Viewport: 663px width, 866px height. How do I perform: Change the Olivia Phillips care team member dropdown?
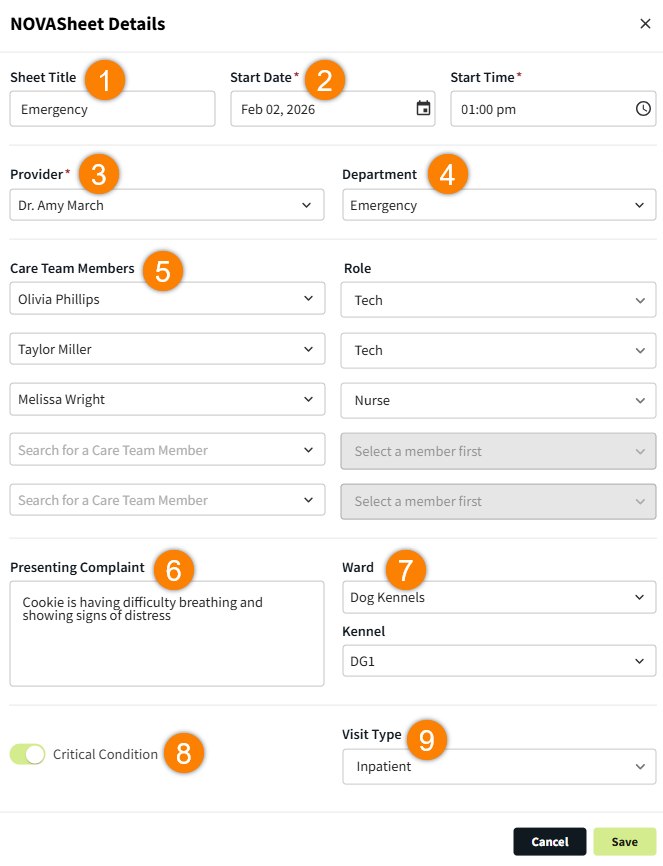167,299
